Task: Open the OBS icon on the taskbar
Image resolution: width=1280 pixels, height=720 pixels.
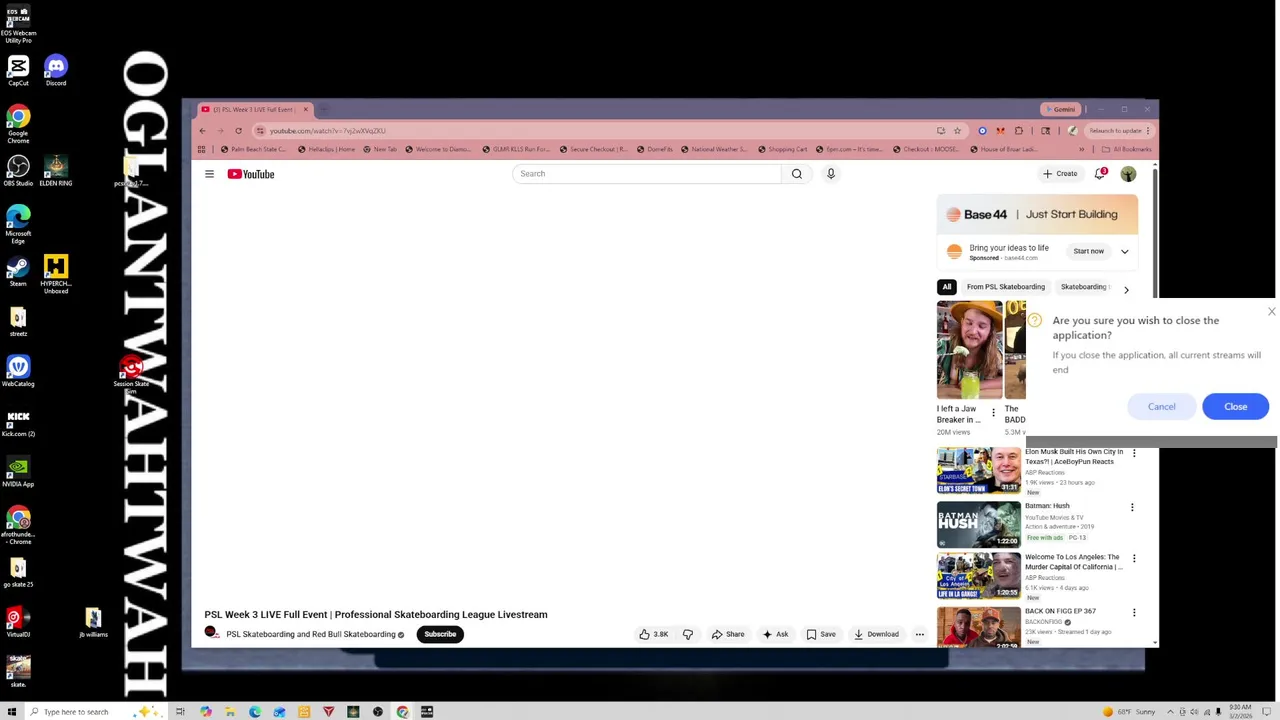Action: point(378,712)
